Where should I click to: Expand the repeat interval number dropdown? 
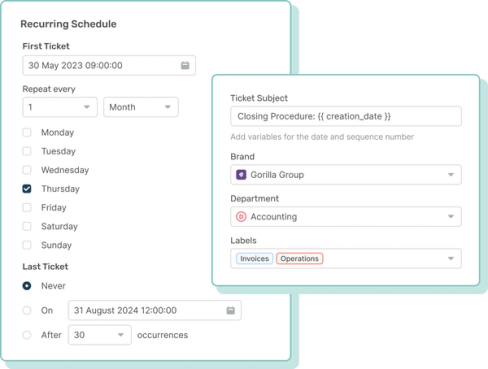coord(60,107)
